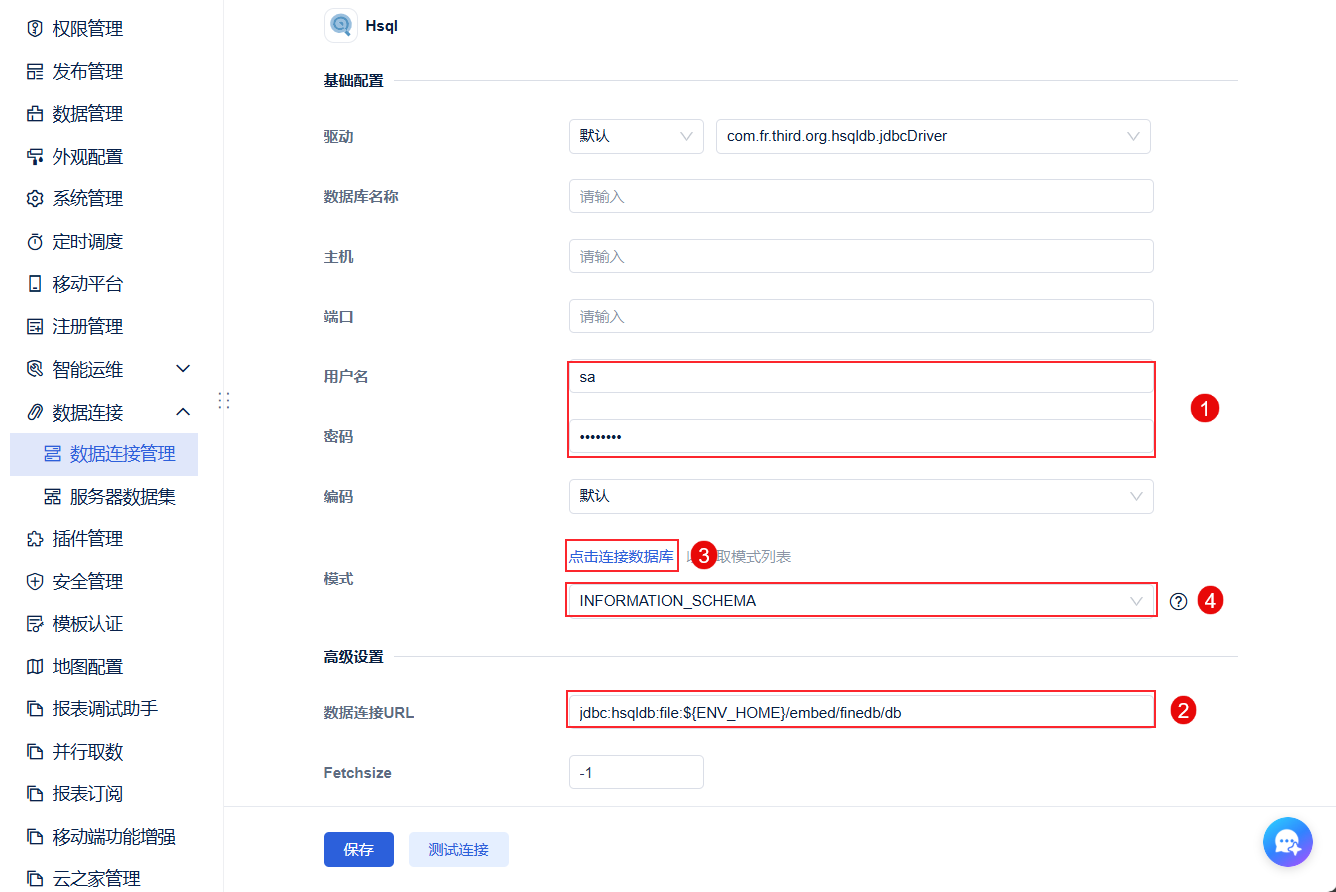This screenshot has height=892, width=1336.
Task: Collapse the 数据连接 submenu
Action: click(183, 412)
